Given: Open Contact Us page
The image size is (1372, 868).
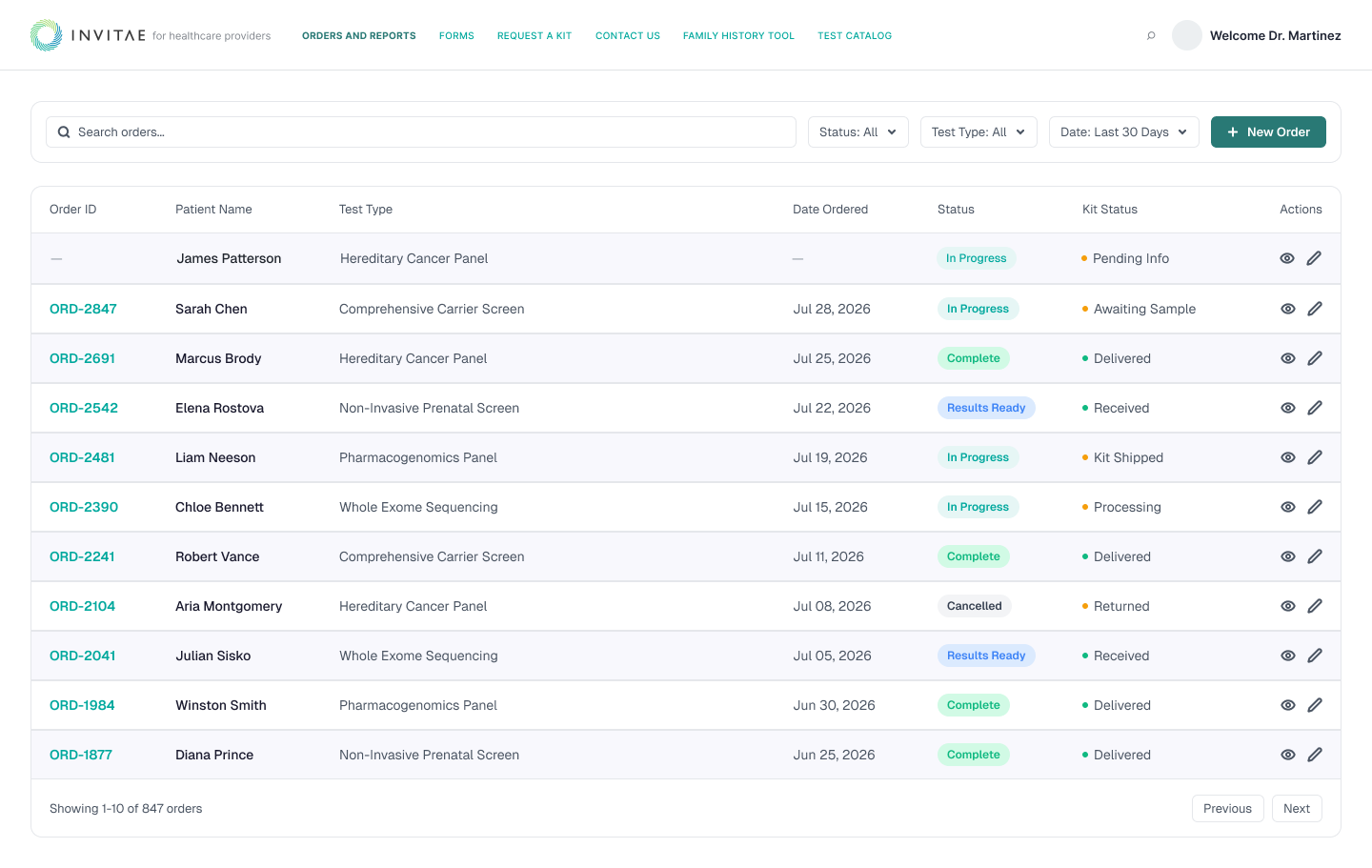Looking at the screenshot, I should 628,36.
